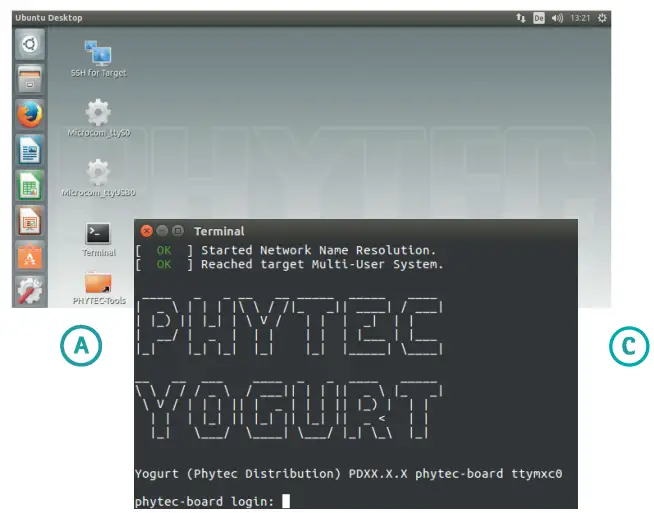Open the De keyboard layout indicator

(x=539, y=18)
